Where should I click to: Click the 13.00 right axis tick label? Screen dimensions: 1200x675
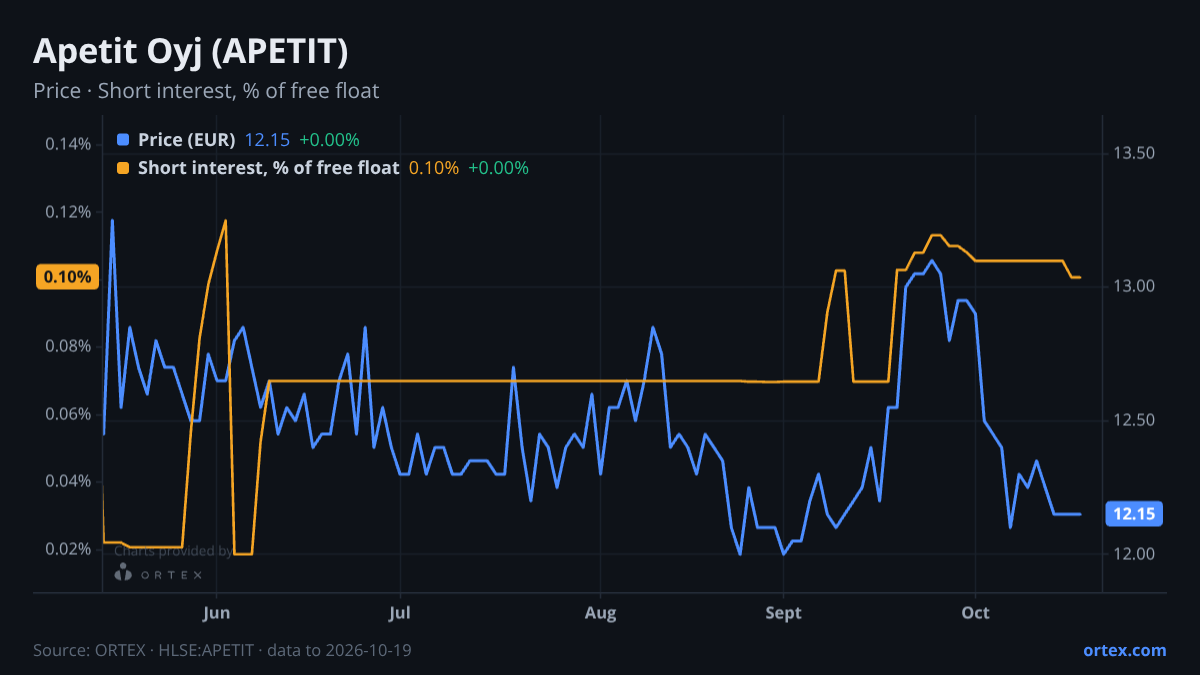(x=1134, y=287)
